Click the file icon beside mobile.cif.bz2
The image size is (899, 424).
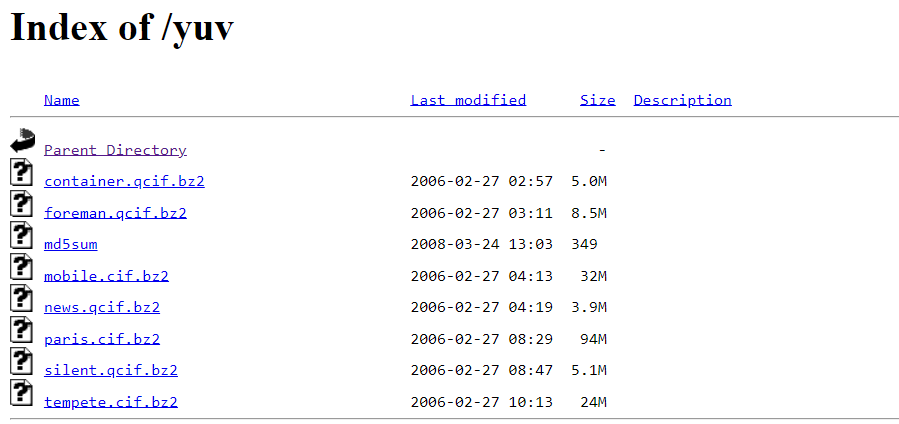pyautogui.click(x=21, y=266)
